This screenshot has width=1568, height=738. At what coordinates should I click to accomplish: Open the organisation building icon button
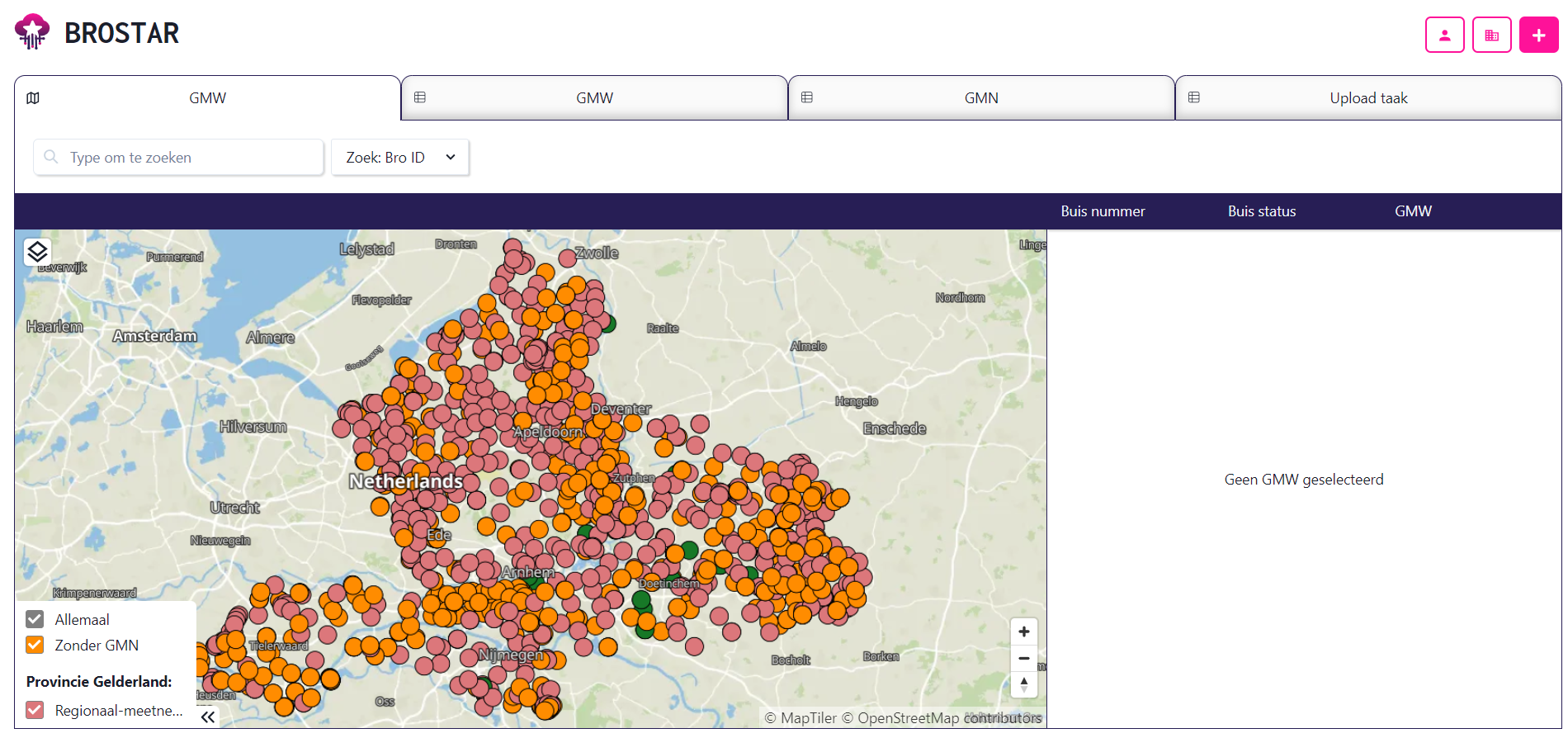(x=1491, y=35)
